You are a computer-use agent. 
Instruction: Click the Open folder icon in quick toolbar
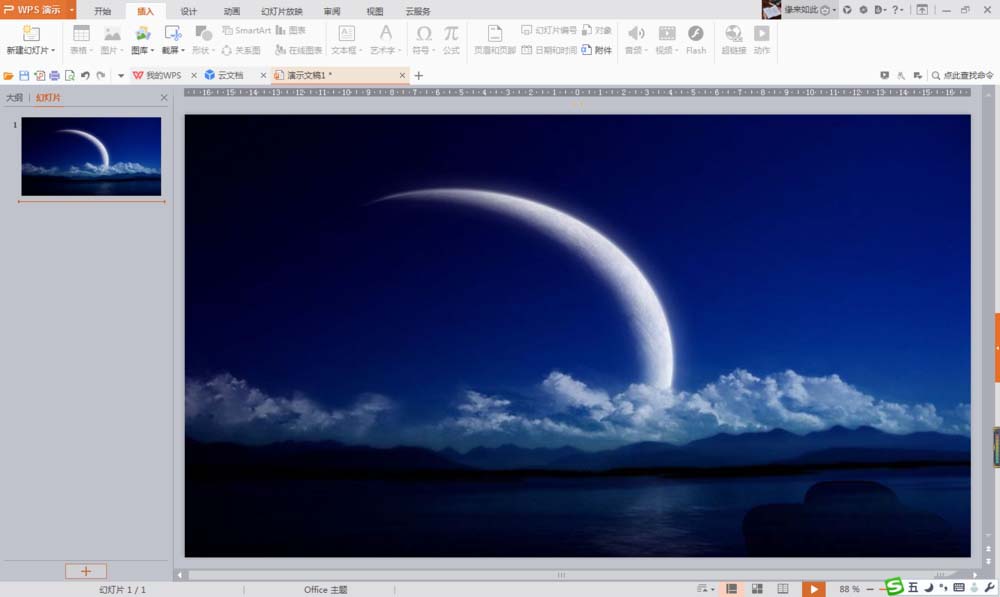(x=8, y=75)
